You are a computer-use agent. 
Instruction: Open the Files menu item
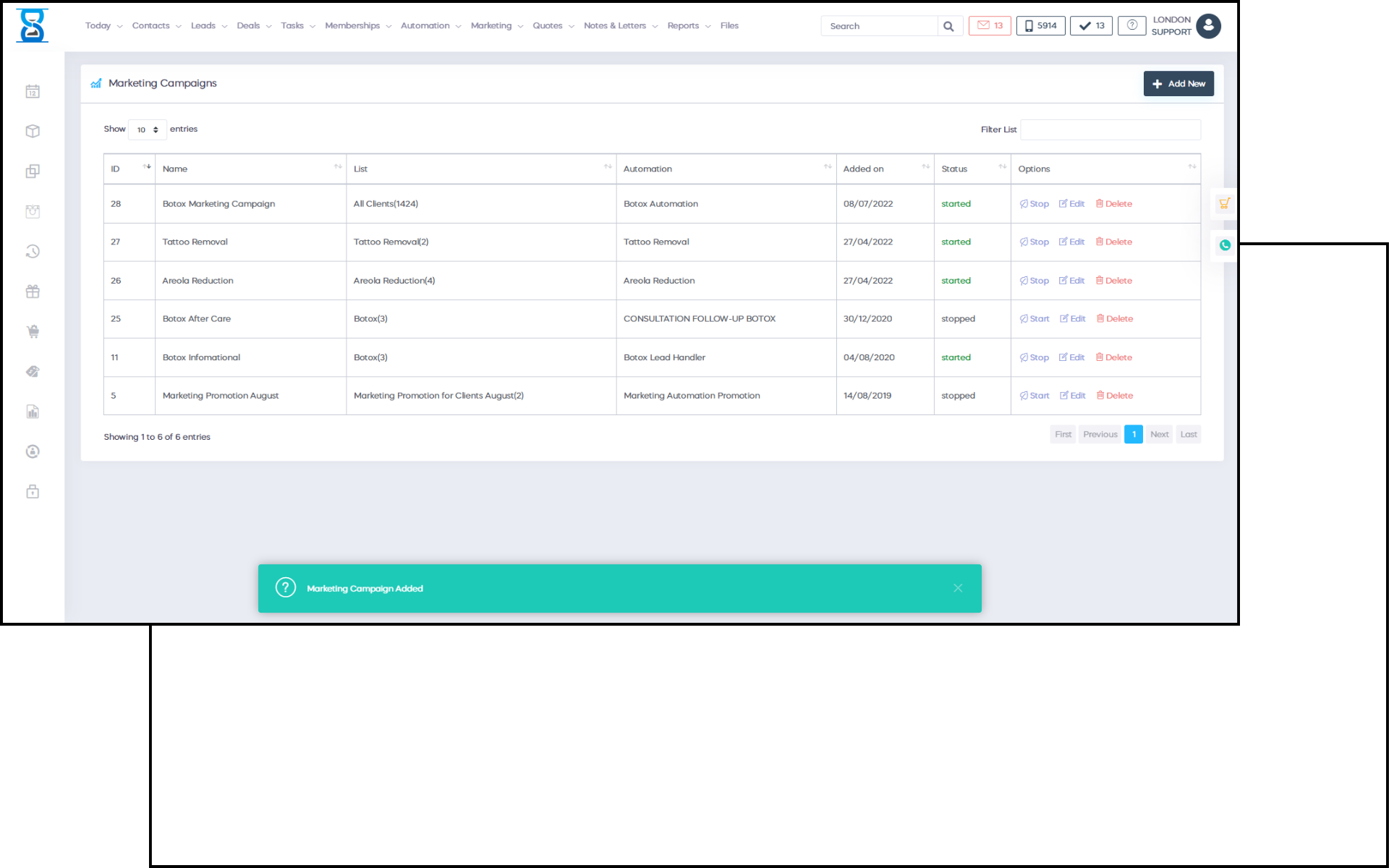coord(729,26)
